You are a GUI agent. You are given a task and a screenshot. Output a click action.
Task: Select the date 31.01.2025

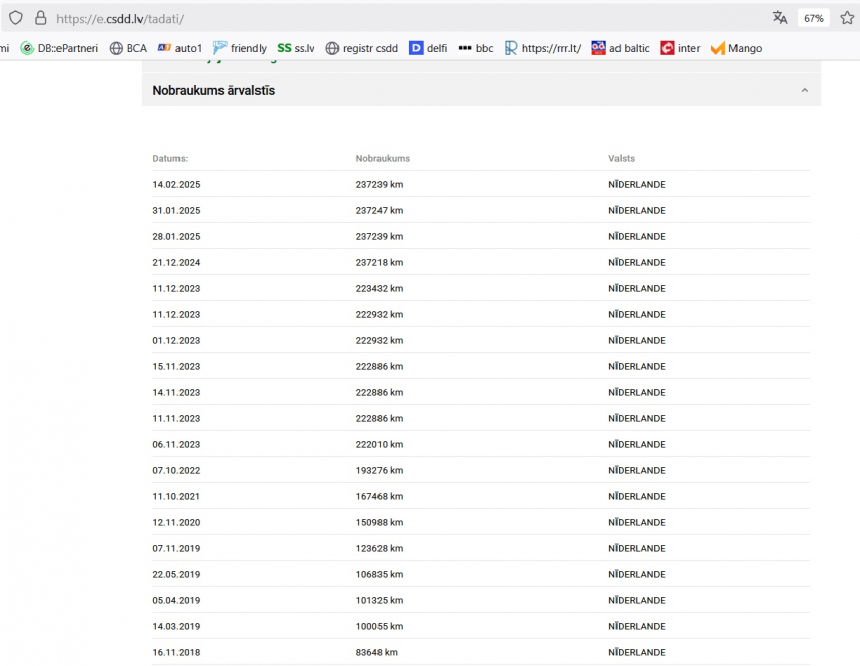(176, 211)
